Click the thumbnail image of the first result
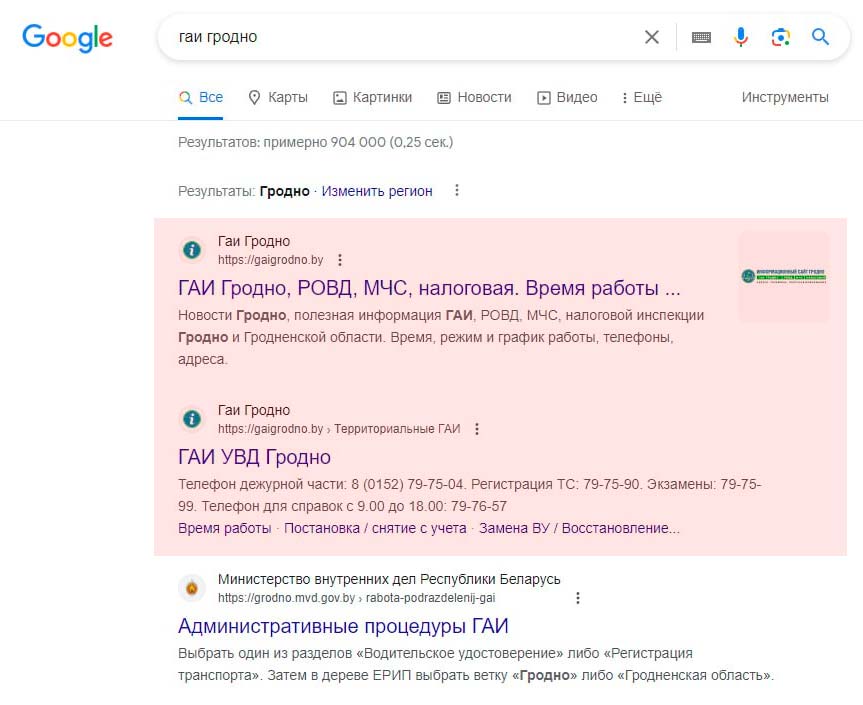 coord(783,277)
